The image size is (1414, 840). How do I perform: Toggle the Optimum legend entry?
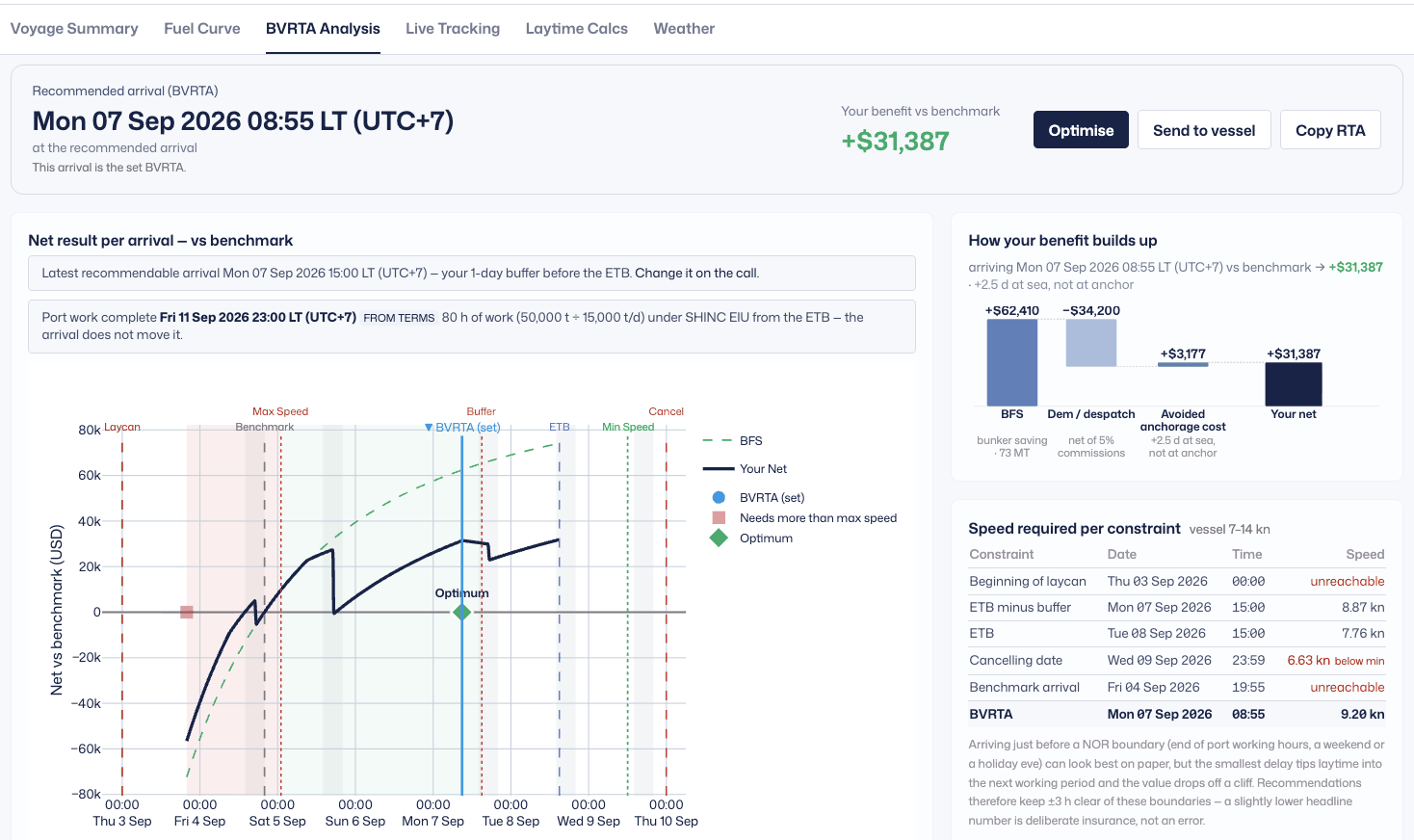[x=751, y=538]
